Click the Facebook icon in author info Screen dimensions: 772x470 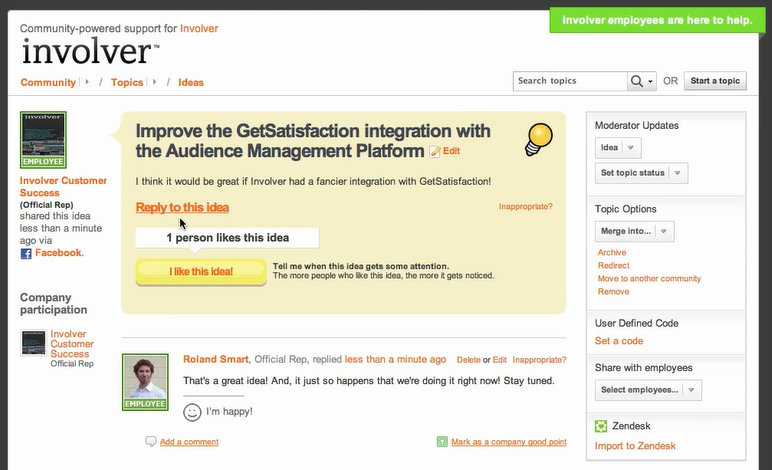click(x=26, y=253)
